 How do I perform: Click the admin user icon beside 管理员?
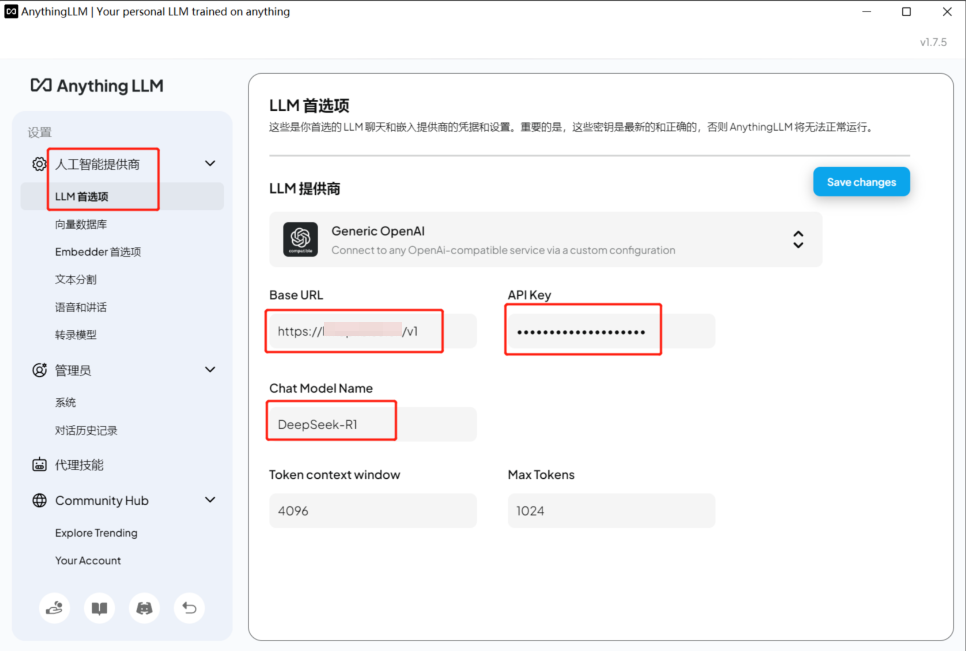pyautogui.click(x=39, y=370)
